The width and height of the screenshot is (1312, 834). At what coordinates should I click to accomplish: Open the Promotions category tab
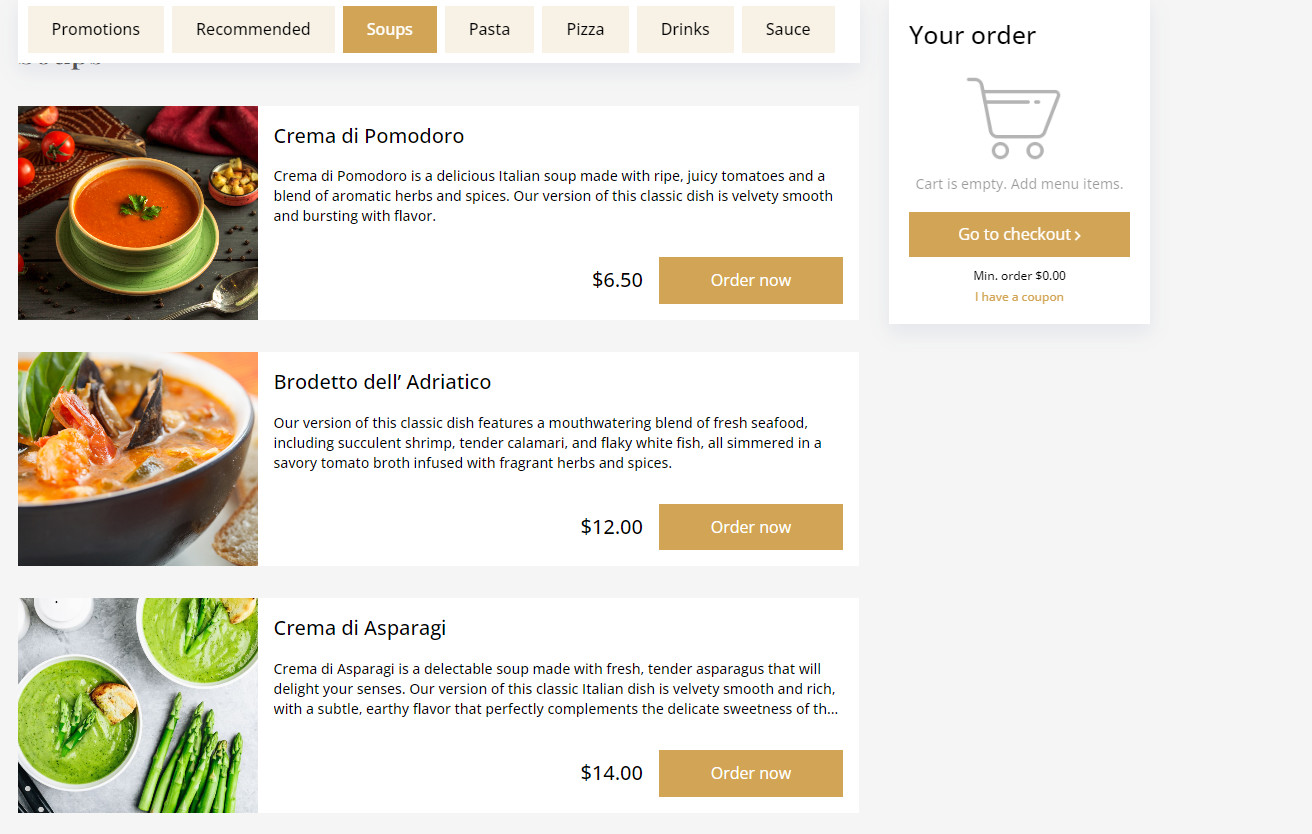(96, 29)
